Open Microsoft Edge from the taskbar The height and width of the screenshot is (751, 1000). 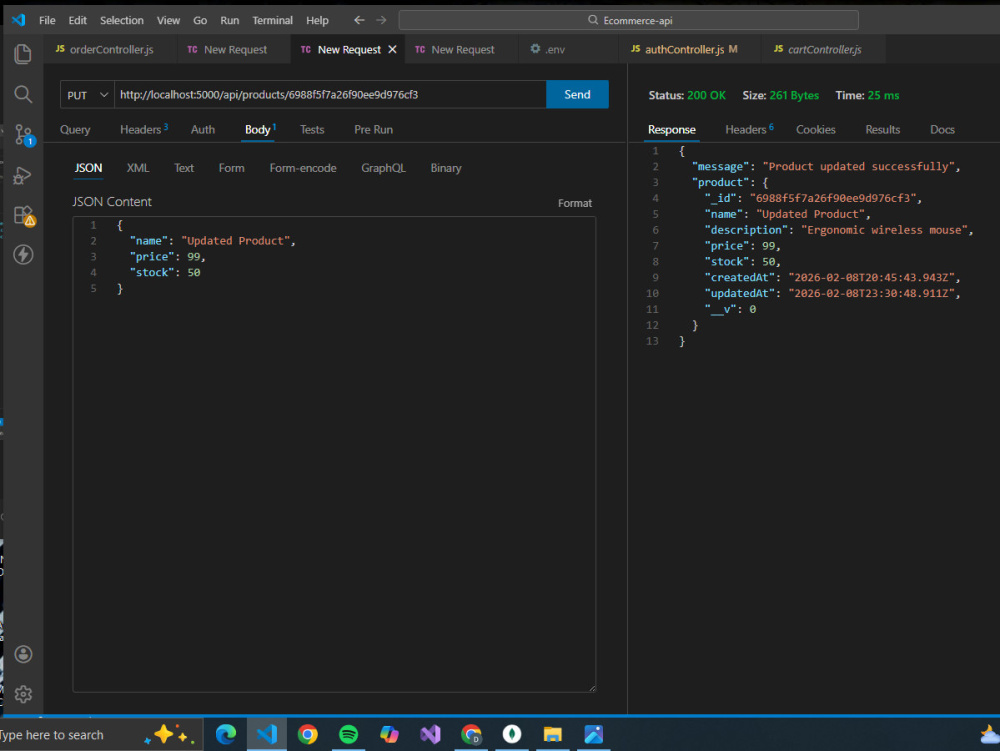pyautogui.click(x=226, y=734)
